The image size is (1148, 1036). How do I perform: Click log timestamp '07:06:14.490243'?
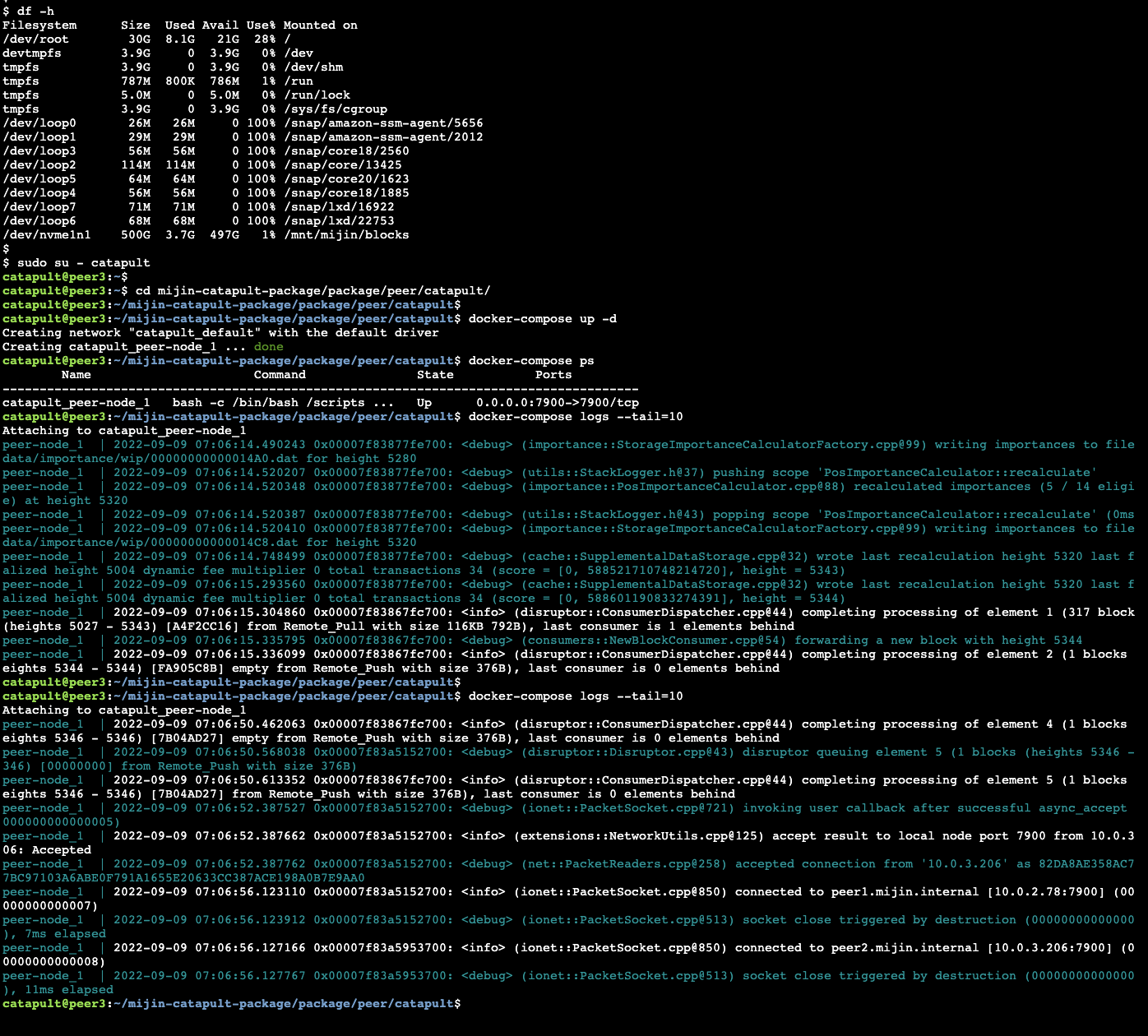250,444
